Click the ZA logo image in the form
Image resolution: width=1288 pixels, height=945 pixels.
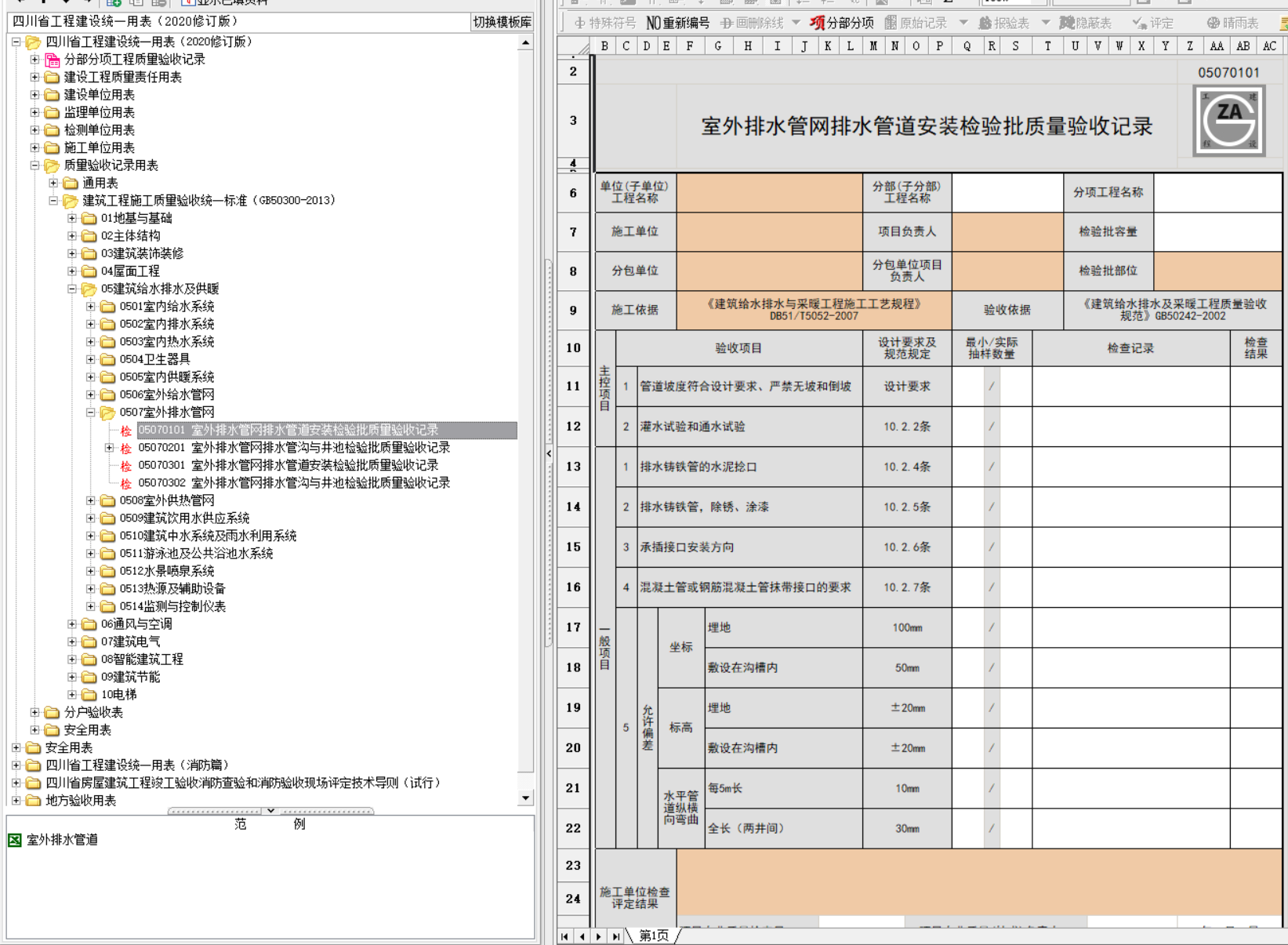[1228, 120]
